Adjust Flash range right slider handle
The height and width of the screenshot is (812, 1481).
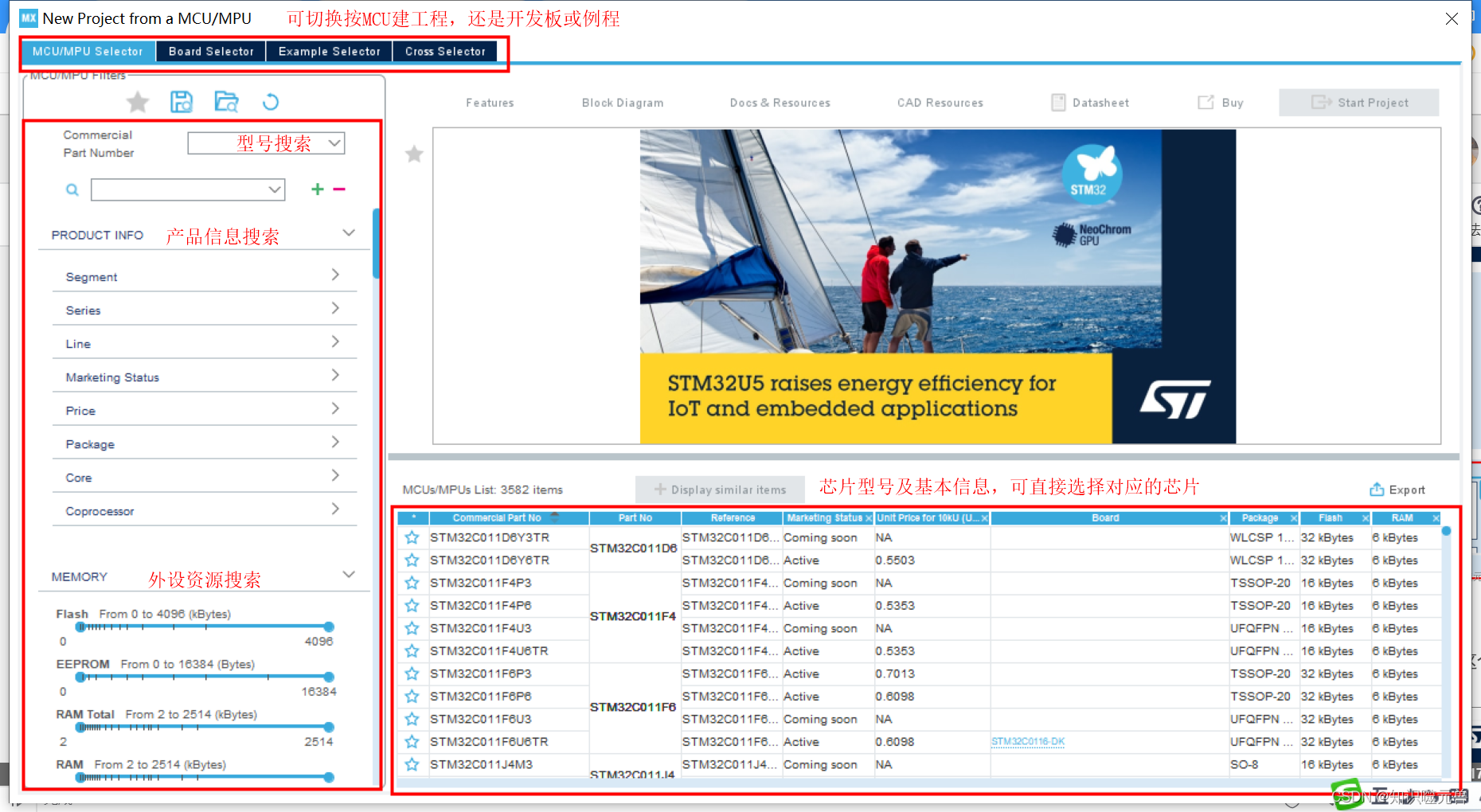[329, 627]
